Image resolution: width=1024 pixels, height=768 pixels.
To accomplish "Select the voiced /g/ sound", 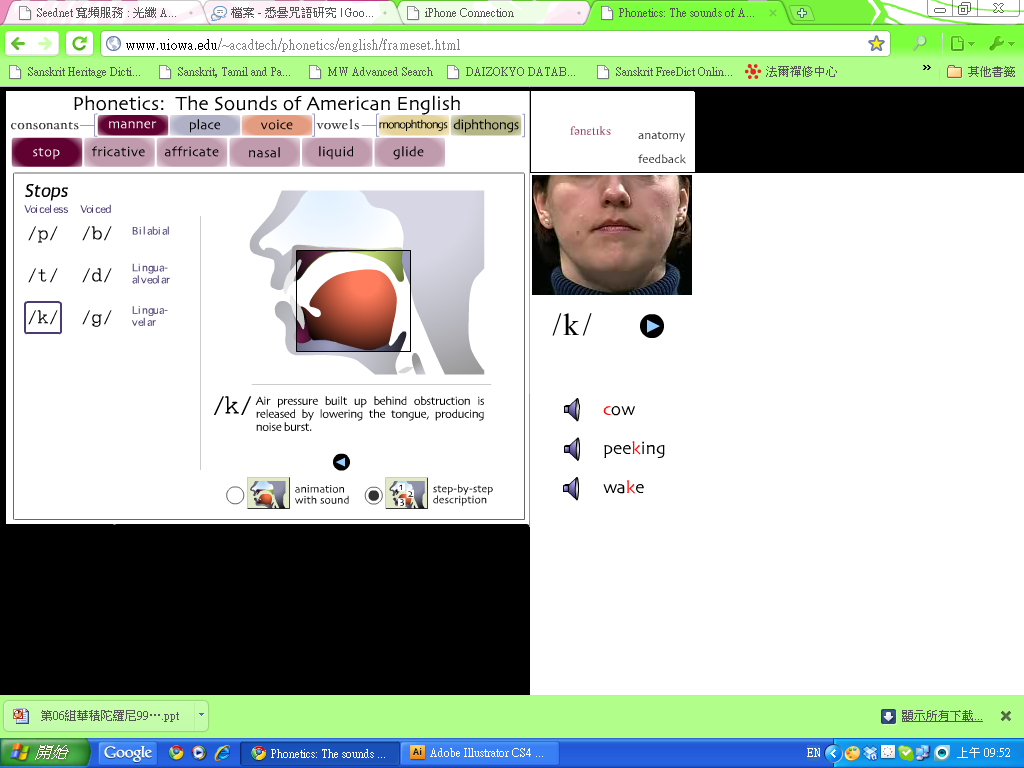I will (x=97, y=318).
